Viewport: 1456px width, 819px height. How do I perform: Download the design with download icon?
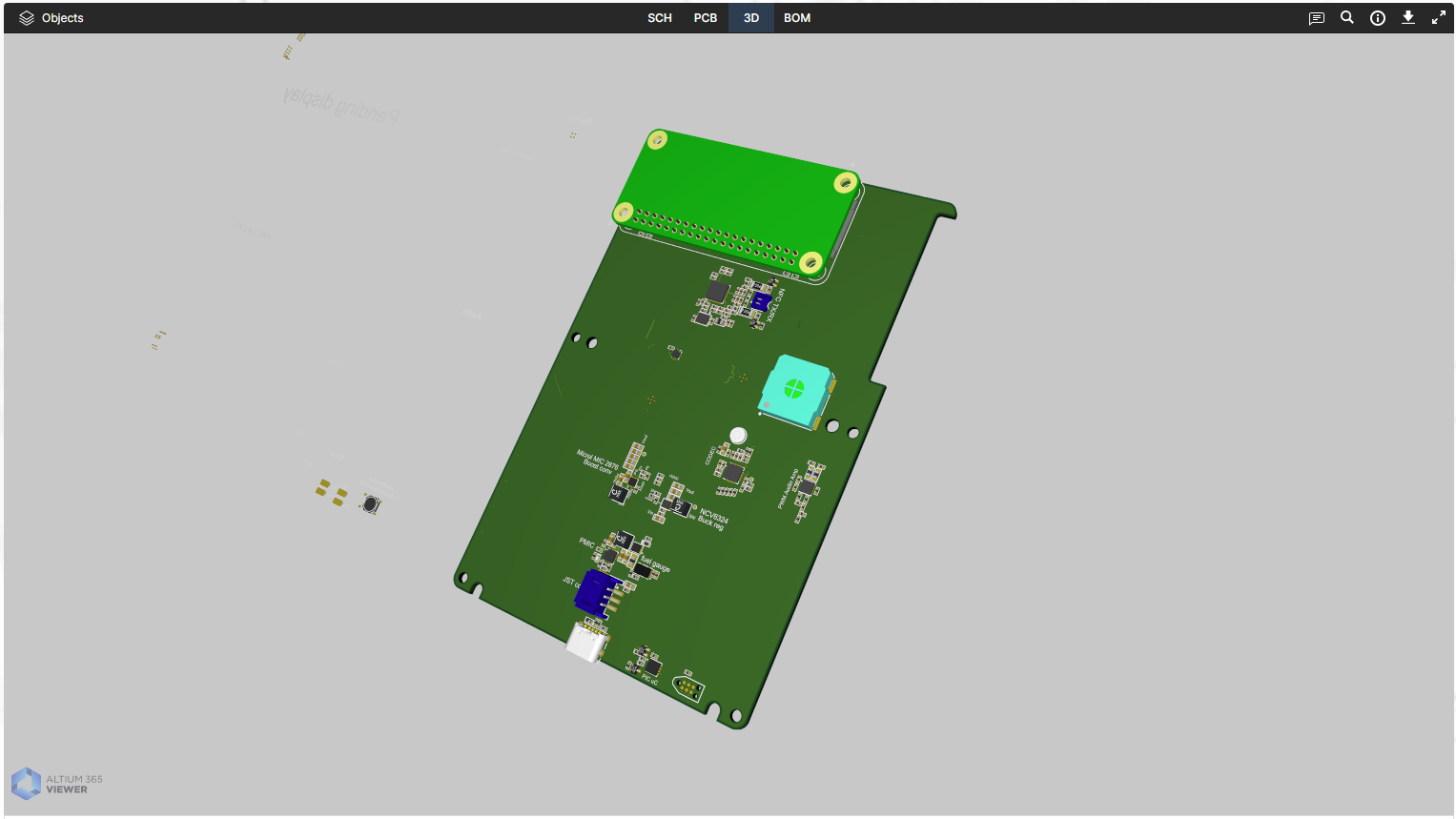[1407, 17]
